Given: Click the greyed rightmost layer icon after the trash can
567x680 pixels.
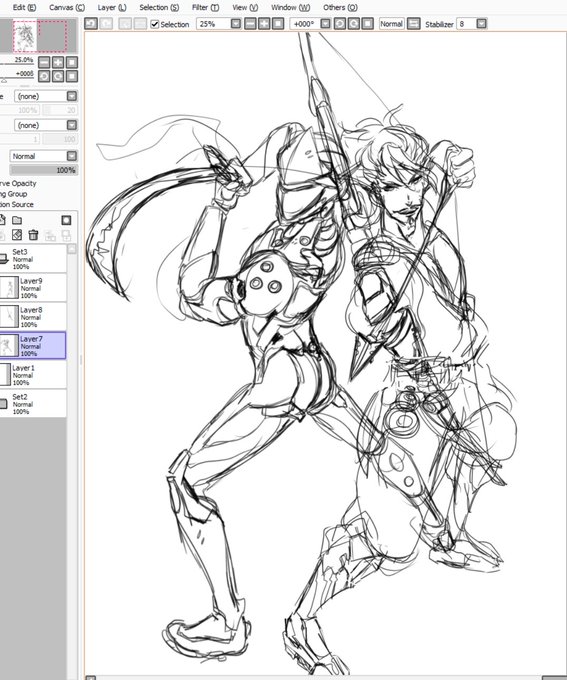Looking at the screenshot, I should click(66, 235).
